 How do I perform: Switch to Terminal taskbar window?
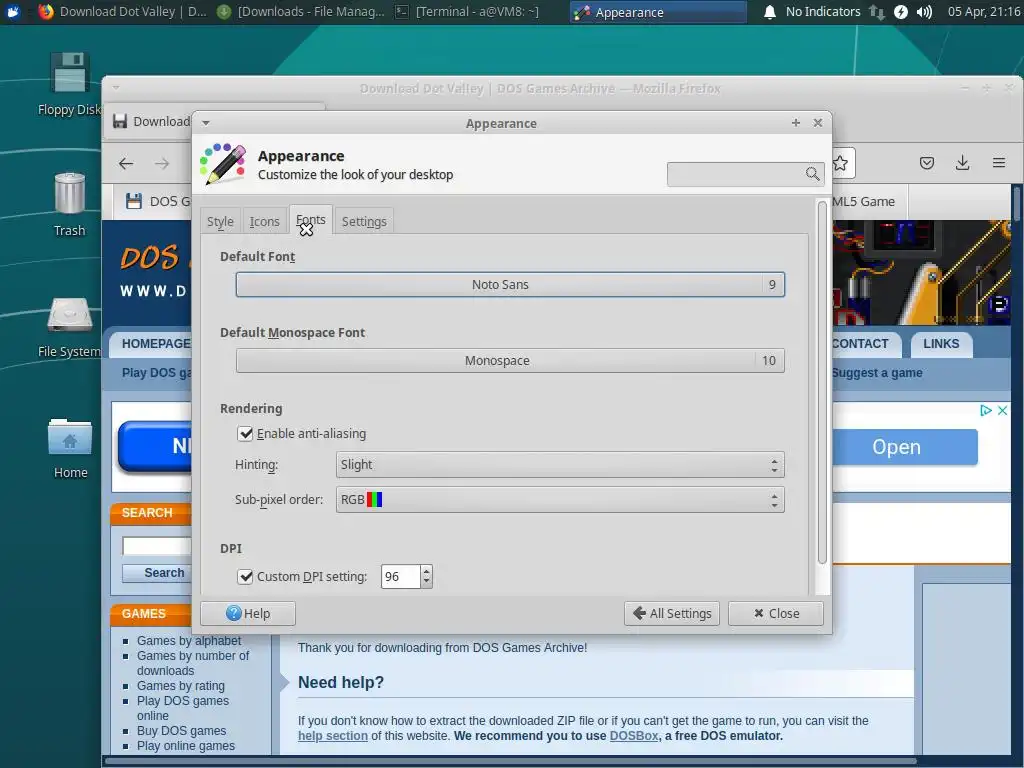468,12
